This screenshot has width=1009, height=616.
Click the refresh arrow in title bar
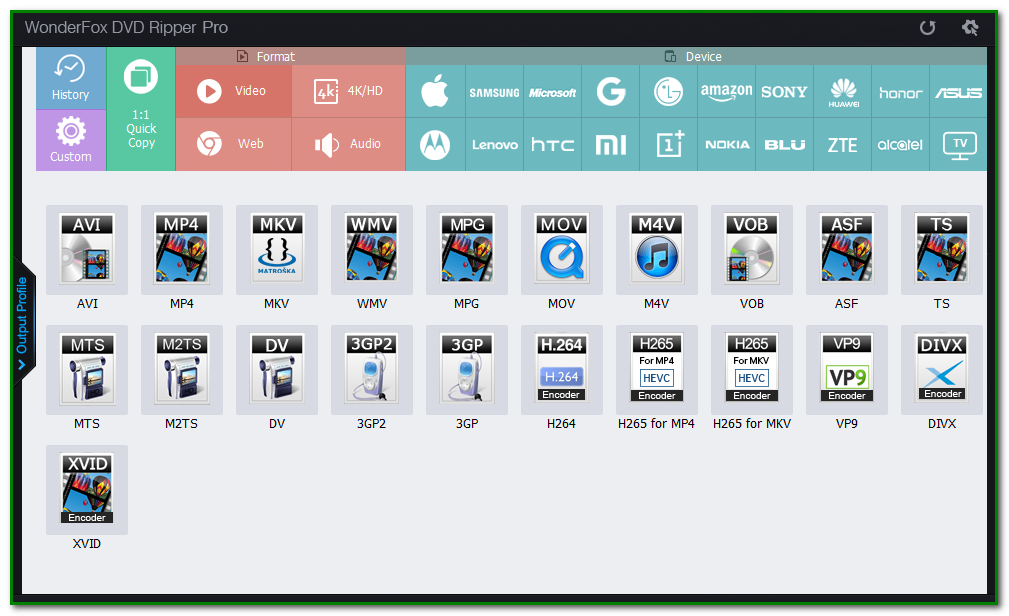pyautogui.click(x=927, y=28)
